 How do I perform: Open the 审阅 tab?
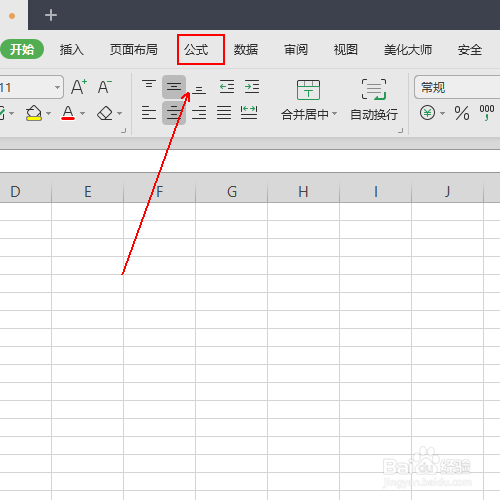pos(296,50)
